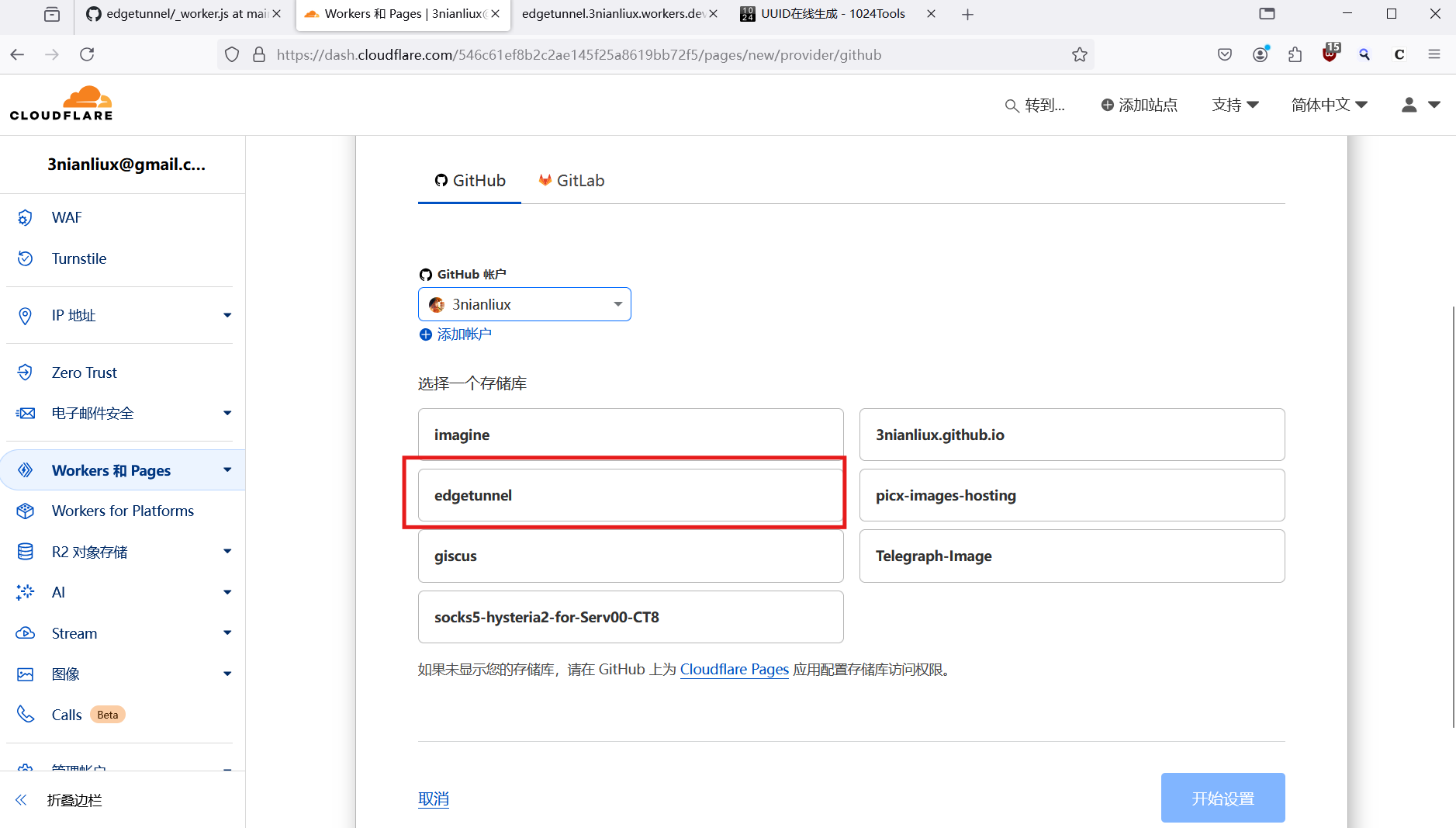Click the plus icon beside 添加站点

tap(1108, 105)
